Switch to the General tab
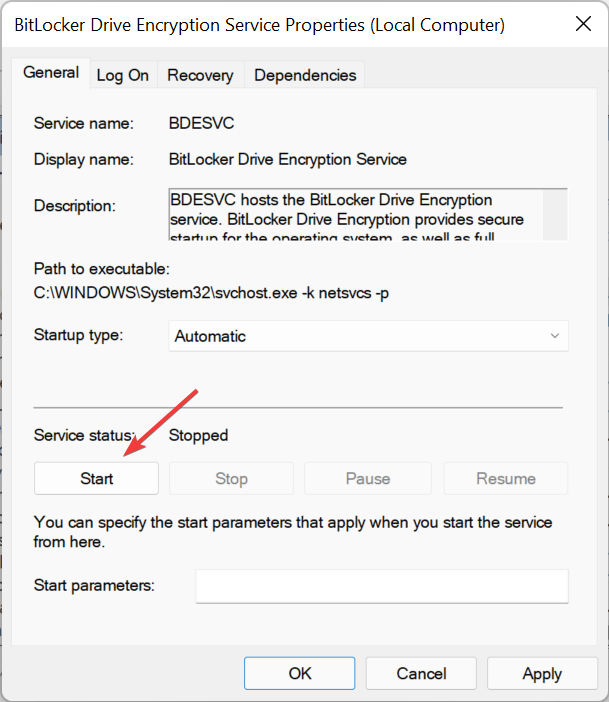This screenshot has height=702, width=609. [51, 73]
